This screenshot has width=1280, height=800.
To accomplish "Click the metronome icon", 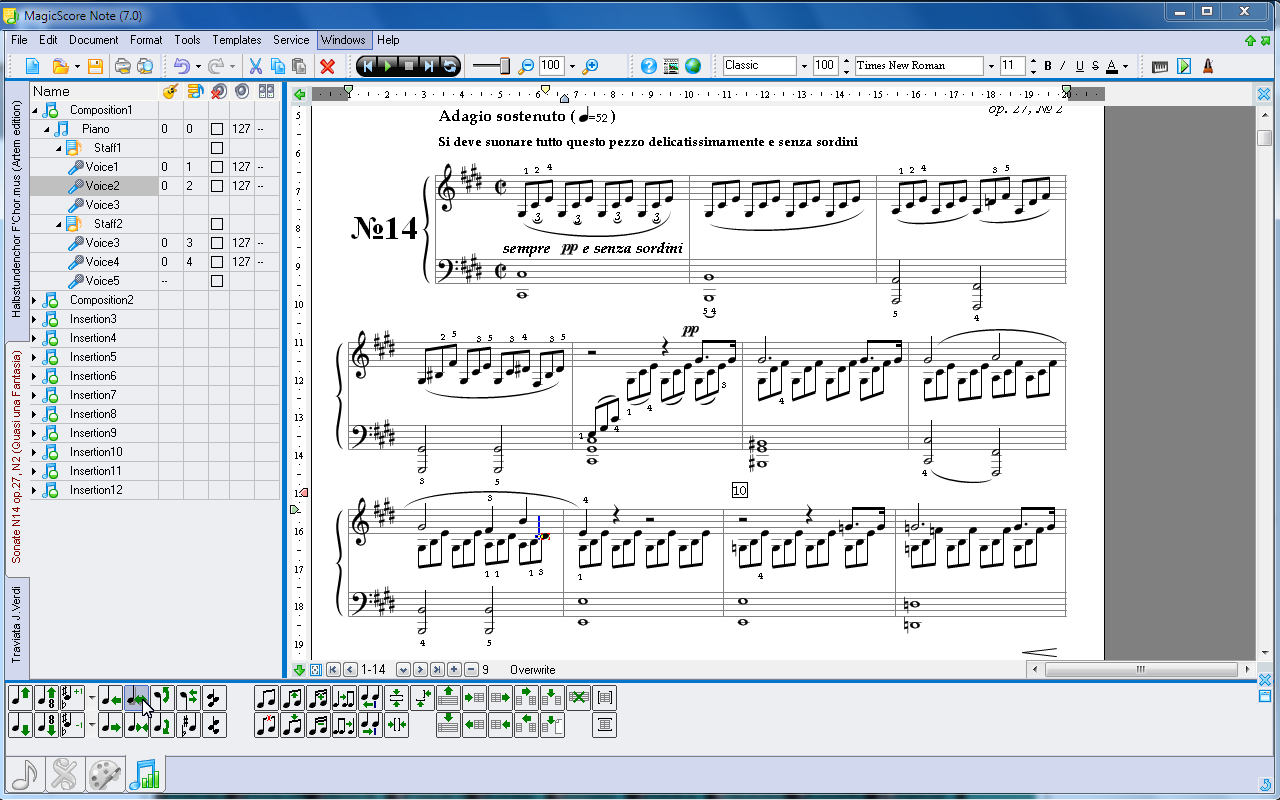I will 1208,66.
